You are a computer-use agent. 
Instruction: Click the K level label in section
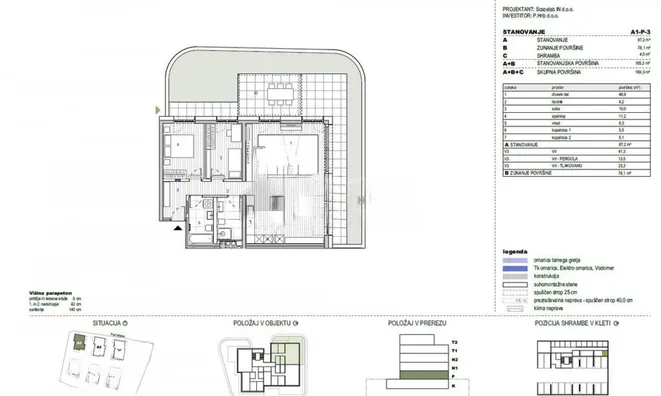click(x=454, y=386)
